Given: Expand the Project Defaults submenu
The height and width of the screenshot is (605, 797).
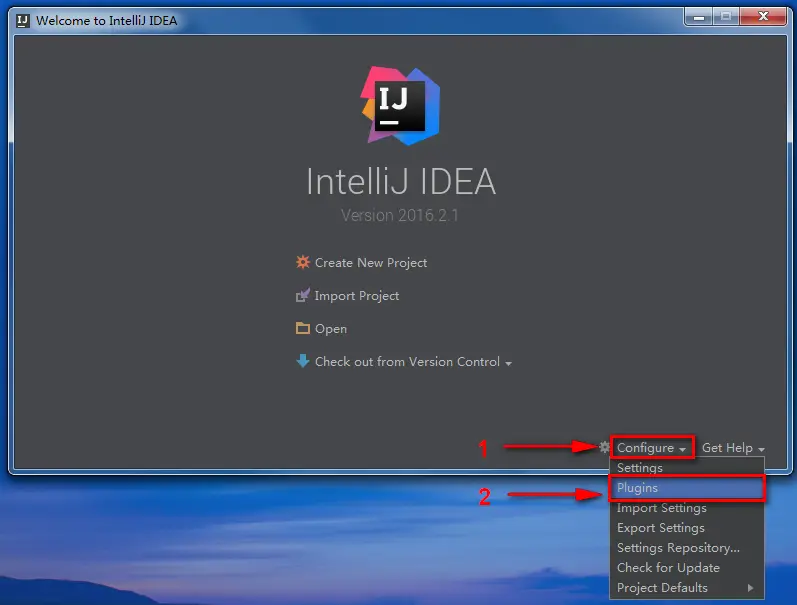Looking at the screenshot, I should [687, 588].
